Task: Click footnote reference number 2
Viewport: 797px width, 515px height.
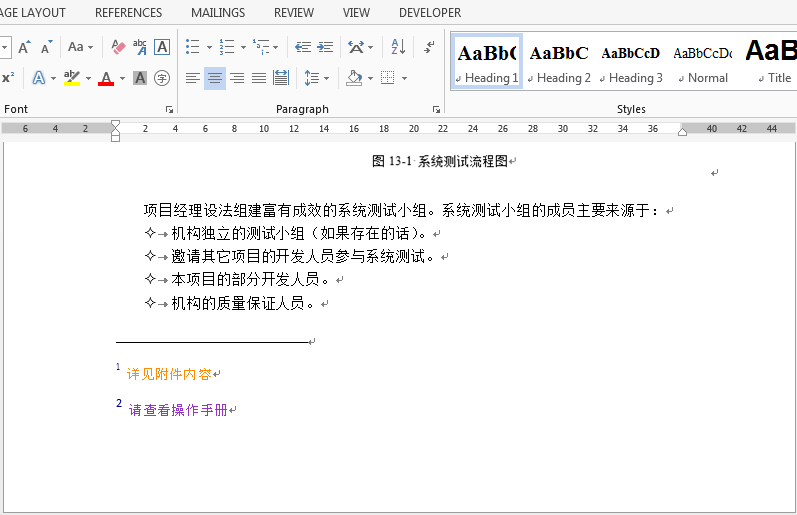Action: point(119,403)
